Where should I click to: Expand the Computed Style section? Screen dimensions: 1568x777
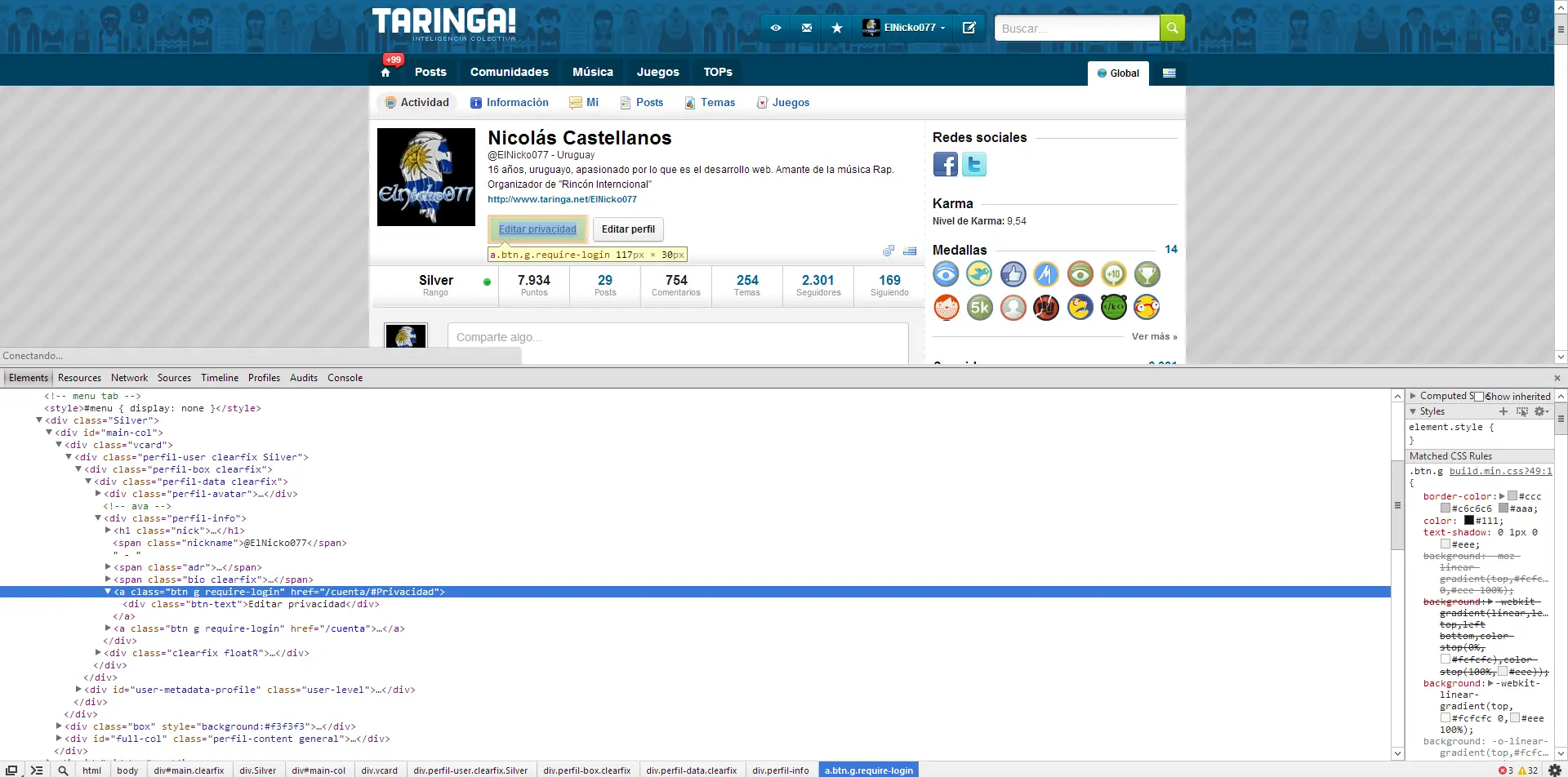coord(1413,396)
